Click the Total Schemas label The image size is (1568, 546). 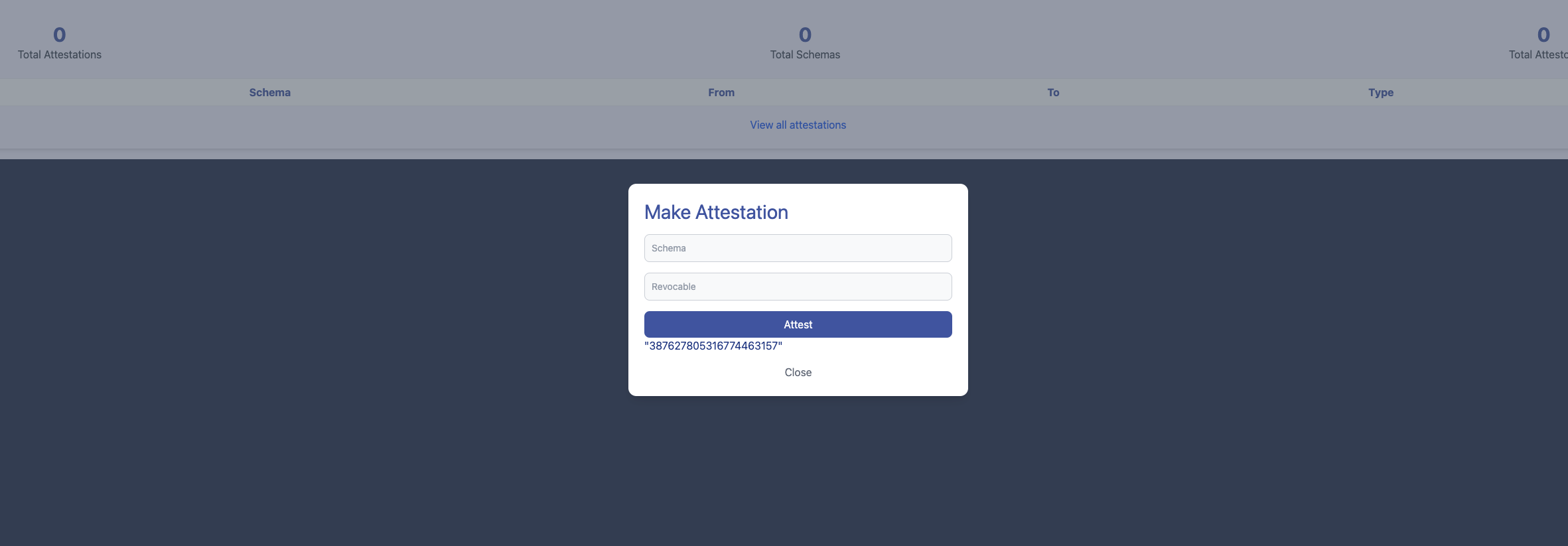805,54
